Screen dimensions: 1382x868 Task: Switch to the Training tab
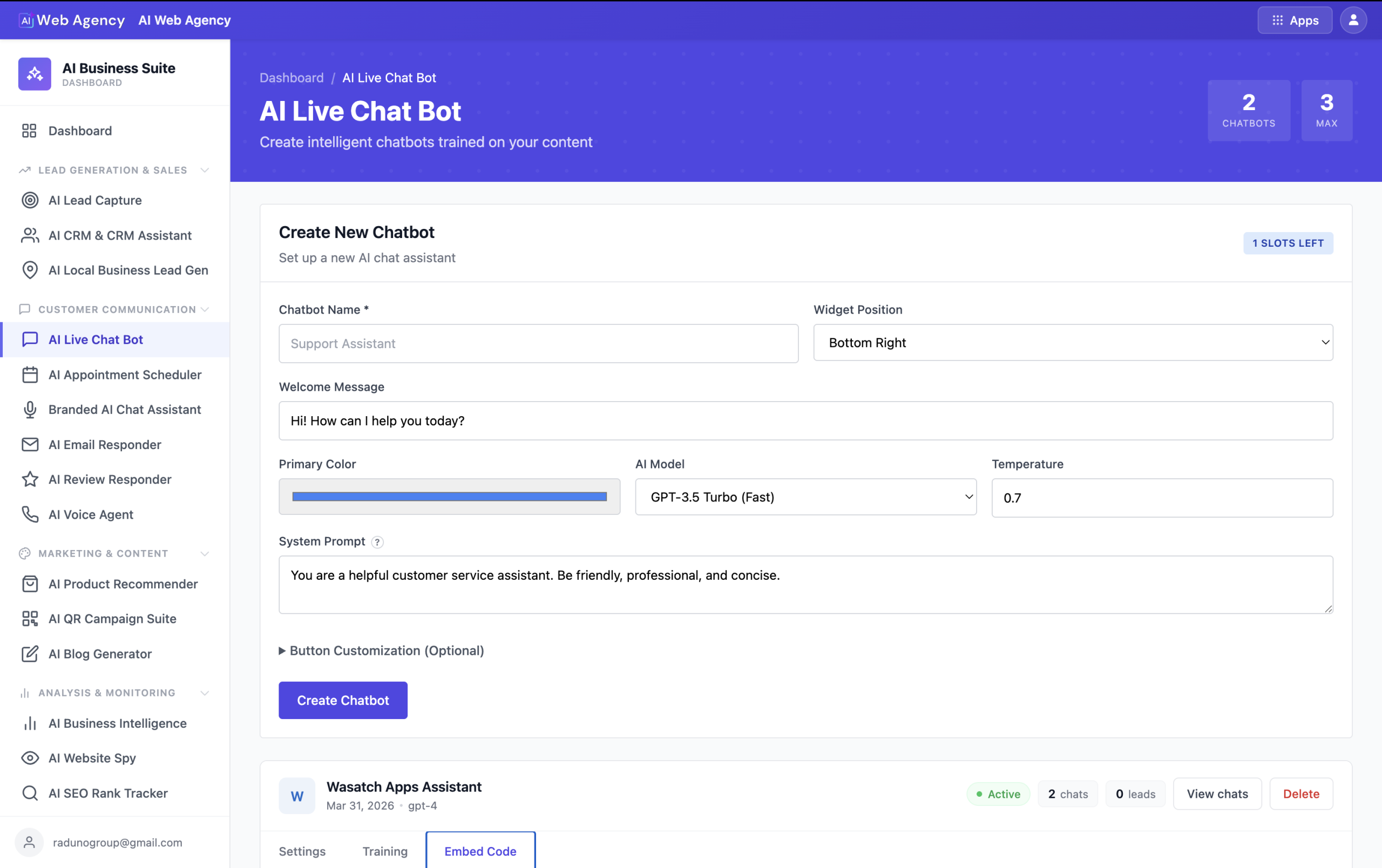(x=384, y=851)
